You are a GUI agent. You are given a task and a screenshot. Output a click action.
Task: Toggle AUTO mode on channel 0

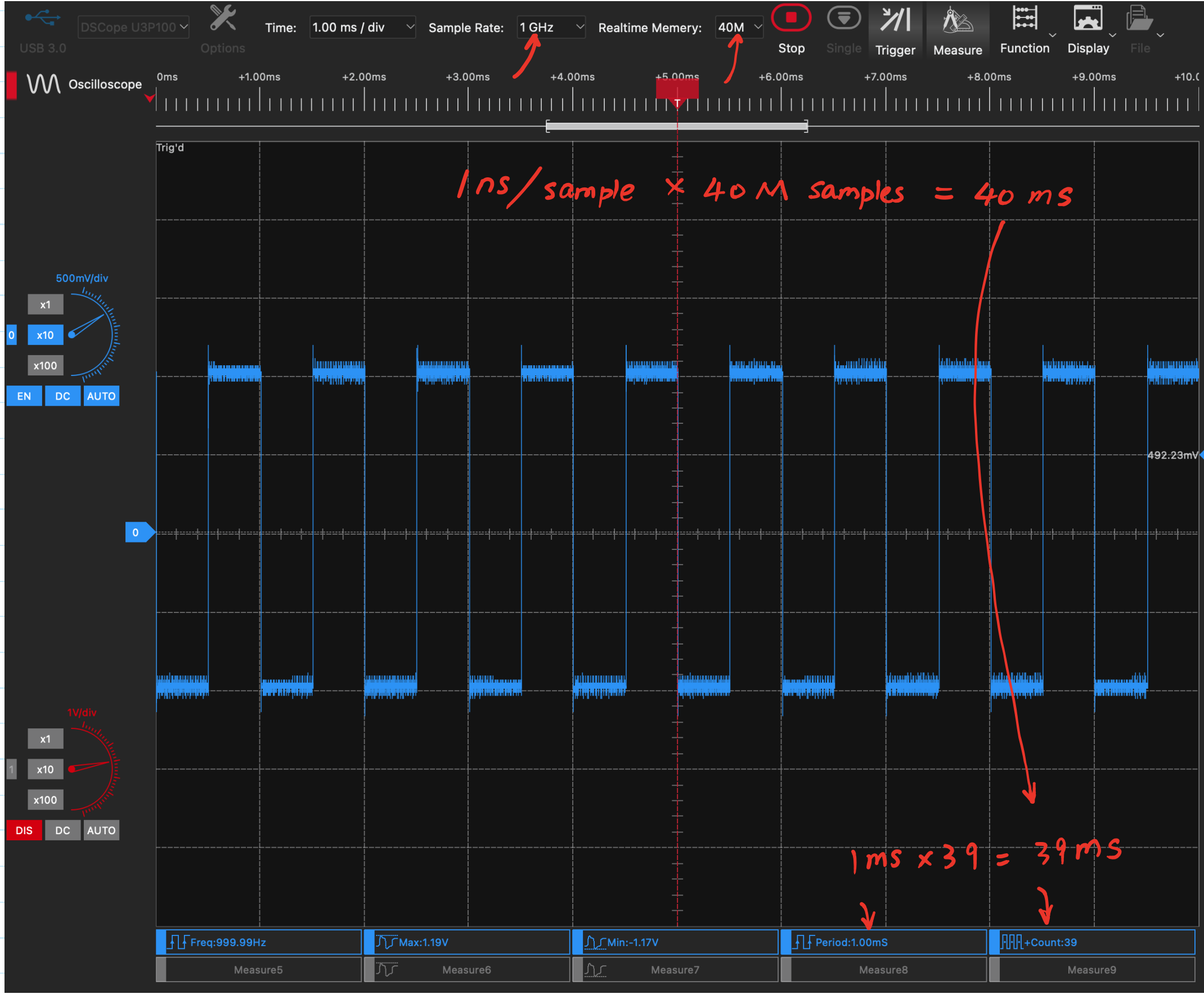click(101, 396)
